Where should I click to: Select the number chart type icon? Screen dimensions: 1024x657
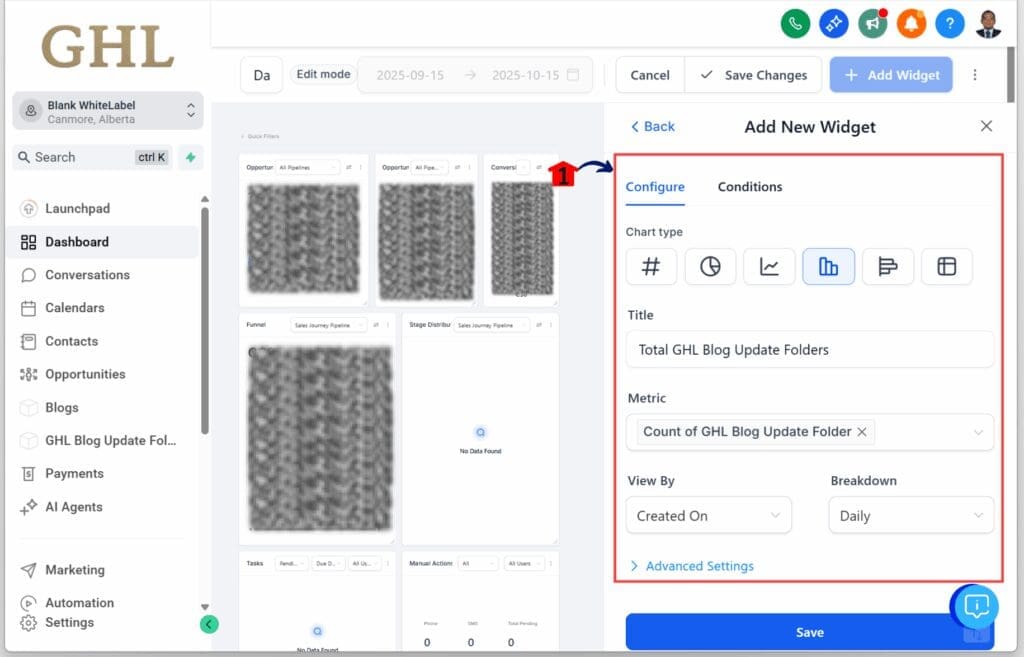pos(651,267)
